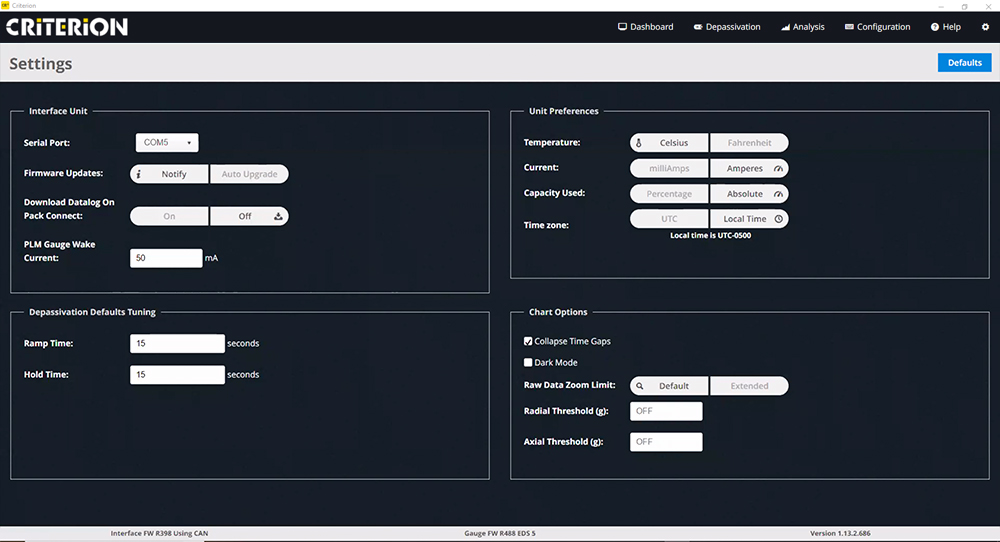Open the Analysis menu item

pos(803,27)
